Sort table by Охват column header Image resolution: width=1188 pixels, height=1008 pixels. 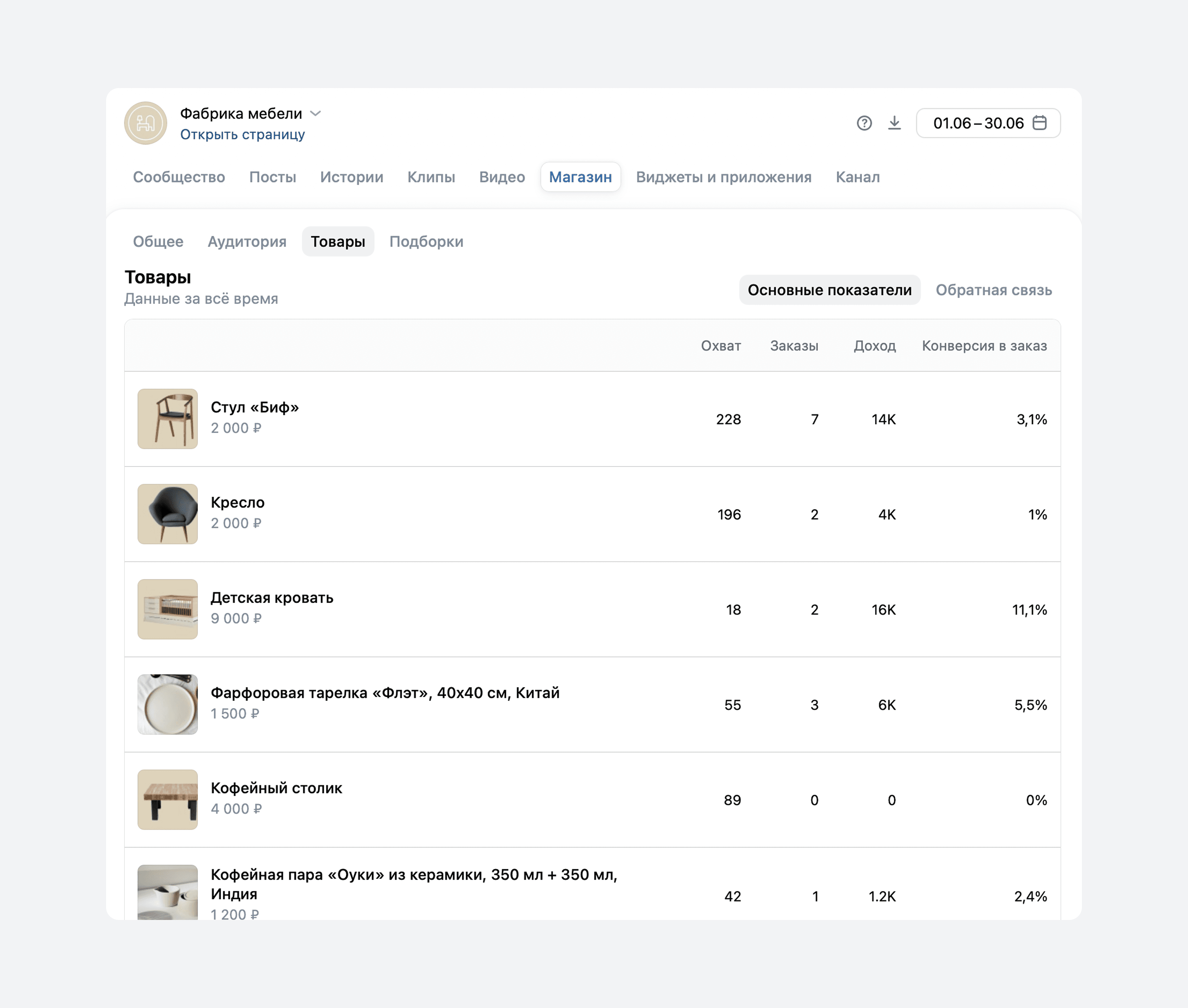coord(721,346)
